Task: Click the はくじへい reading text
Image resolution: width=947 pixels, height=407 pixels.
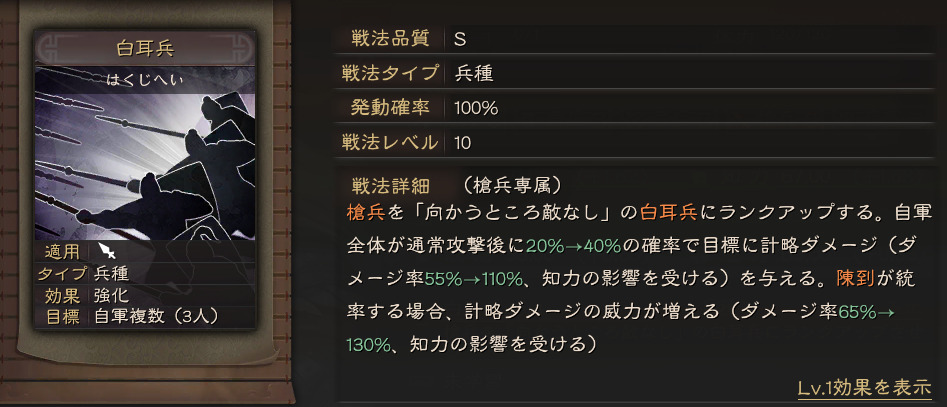Action: [145, 80]
